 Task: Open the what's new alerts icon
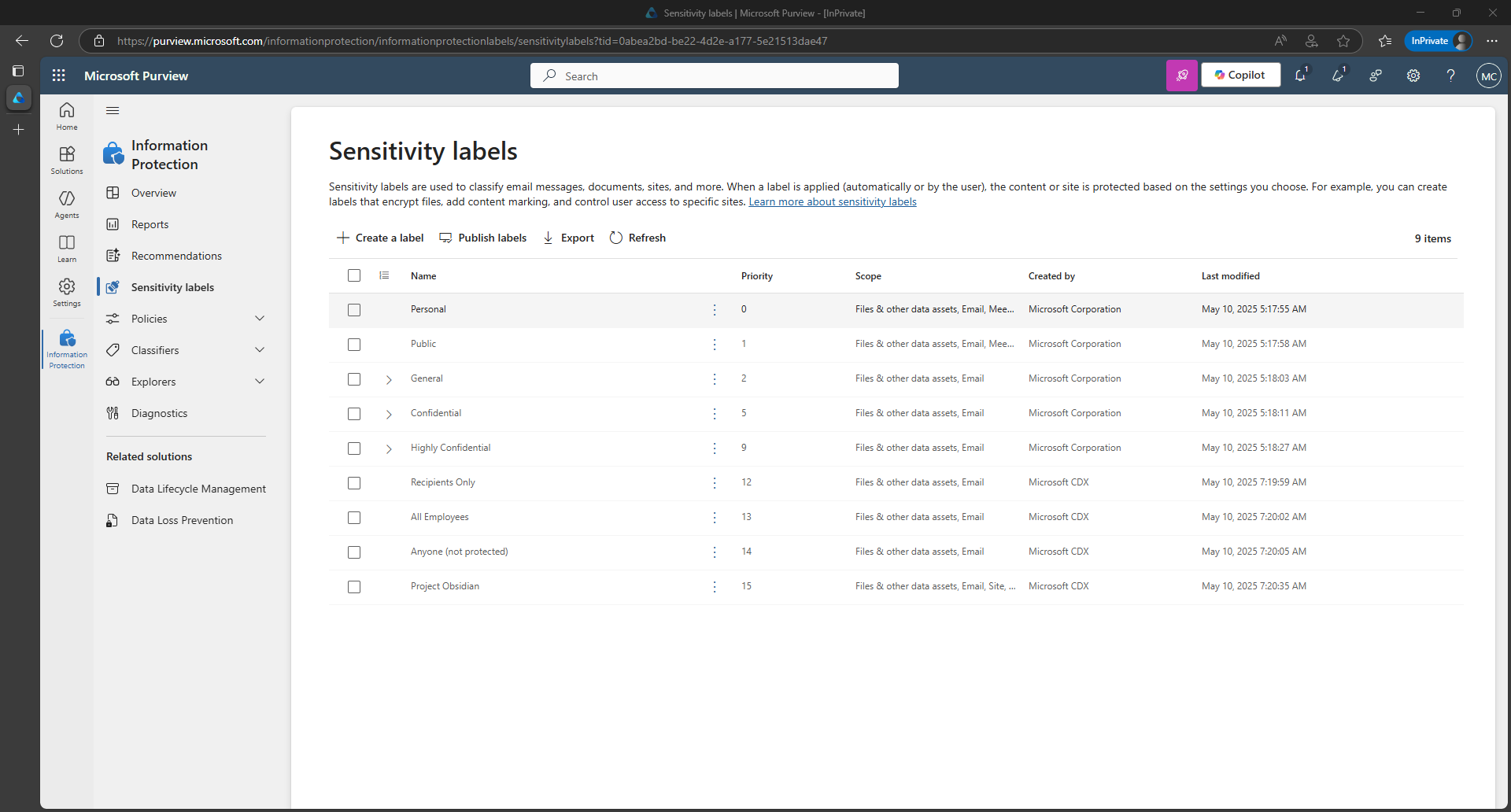(1338, 76)
